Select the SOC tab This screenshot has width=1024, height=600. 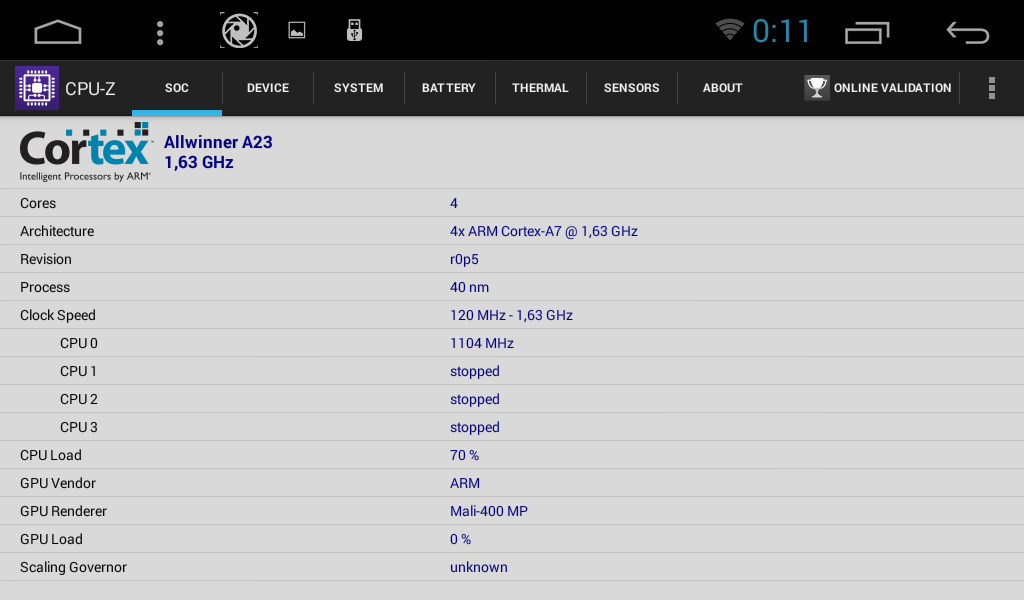point(177,88)
